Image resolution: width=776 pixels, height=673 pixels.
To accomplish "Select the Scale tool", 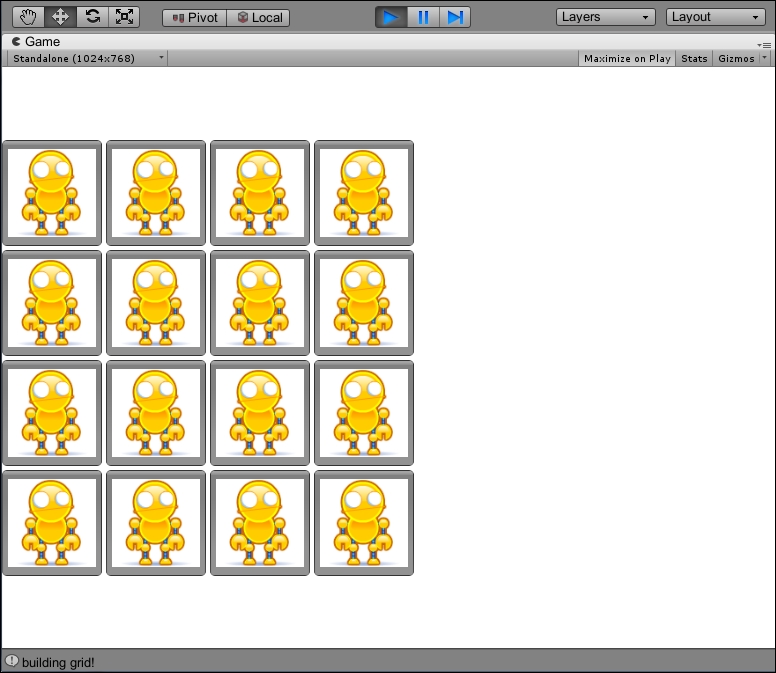I will point(124,17).
